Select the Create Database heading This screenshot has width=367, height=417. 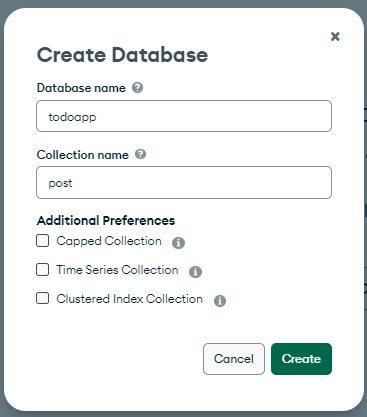(x=122, y=55)
